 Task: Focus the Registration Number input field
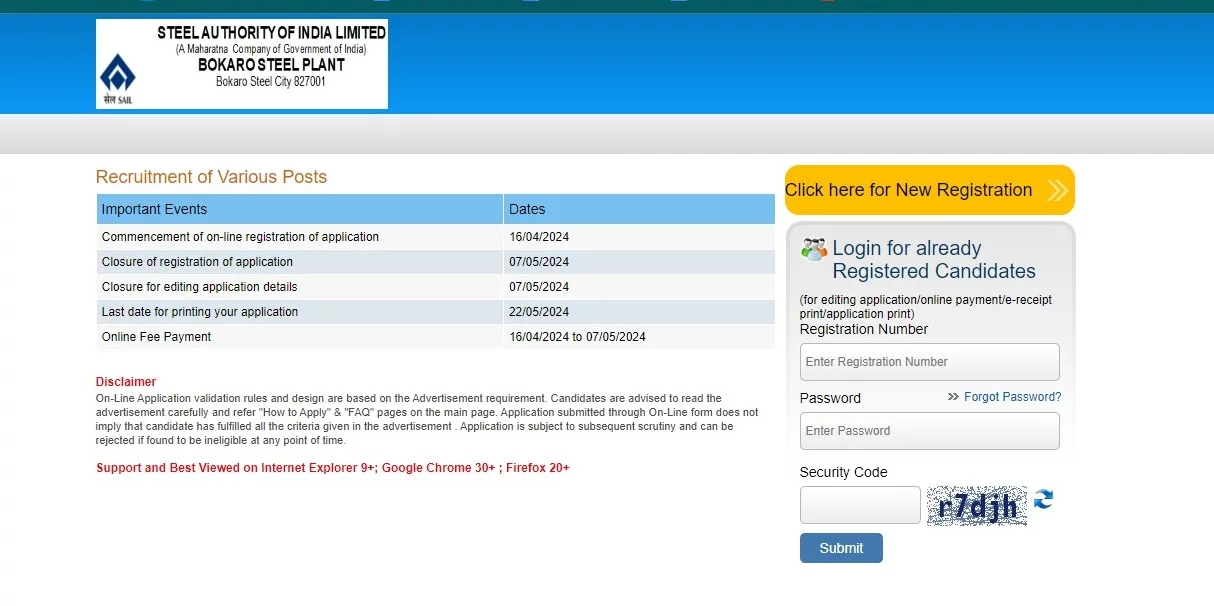[x=929, y=362]
